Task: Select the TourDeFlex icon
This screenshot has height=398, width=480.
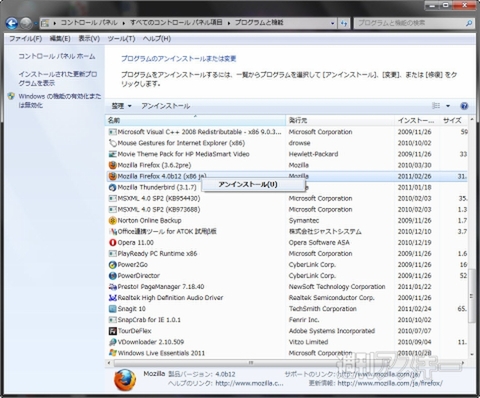Action: pos(113,331)
